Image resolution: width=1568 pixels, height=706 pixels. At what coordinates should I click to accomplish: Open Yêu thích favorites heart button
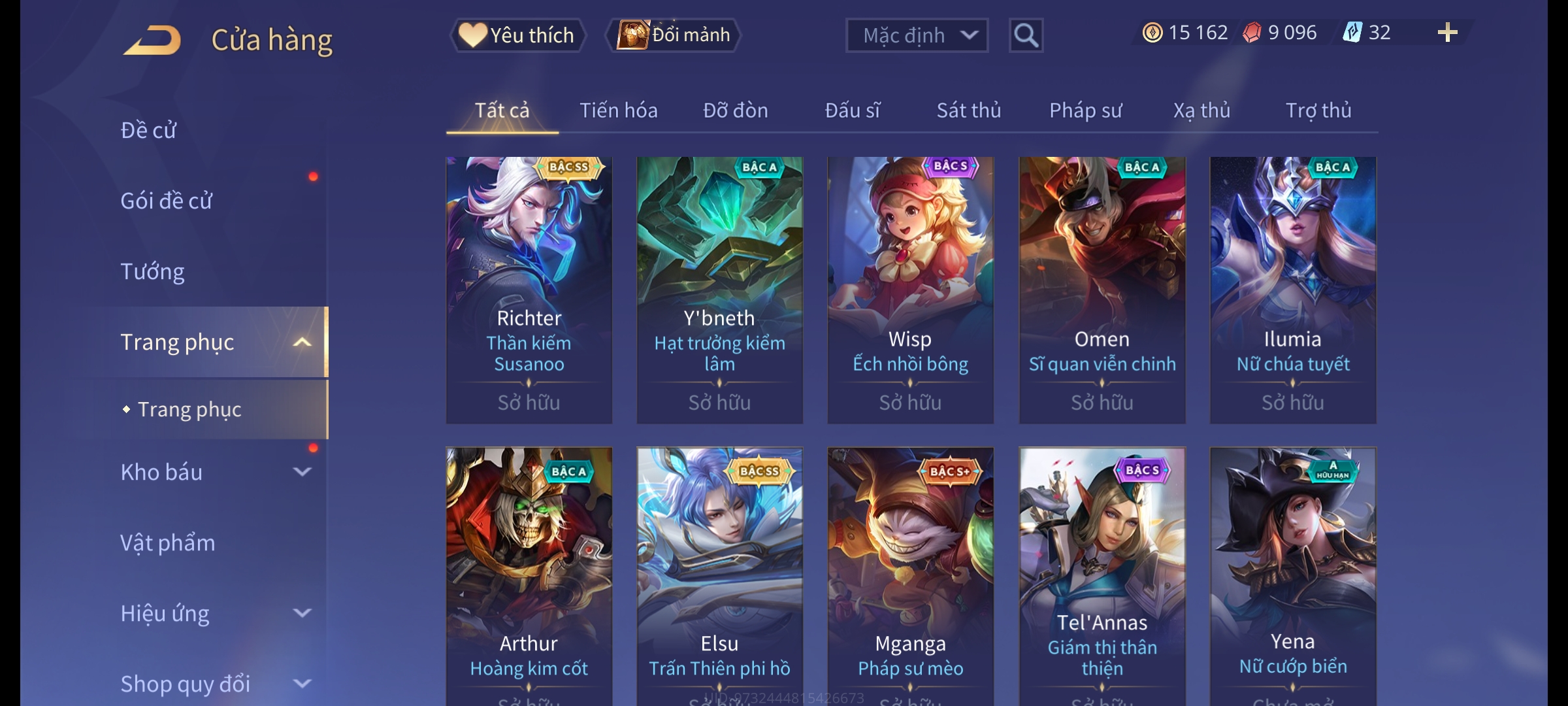tap(517, 35)
